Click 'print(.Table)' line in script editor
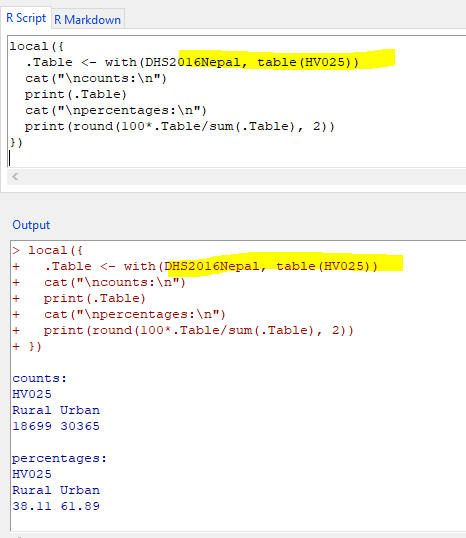Viewport: 466px width, 538px height. coord(76,94)
